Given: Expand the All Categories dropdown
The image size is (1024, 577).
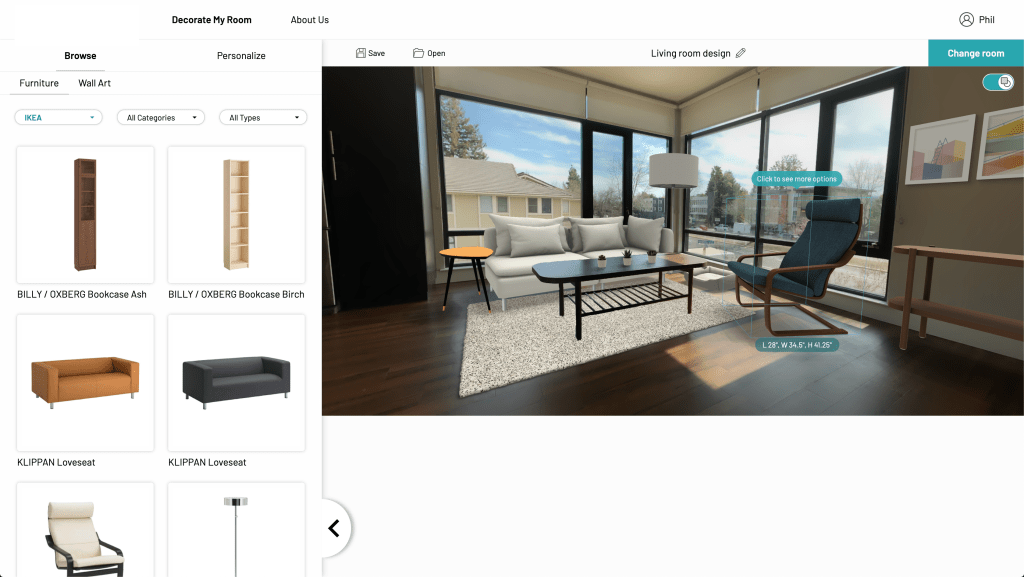Looking at the screenshot, I should [x=160, y=117].
